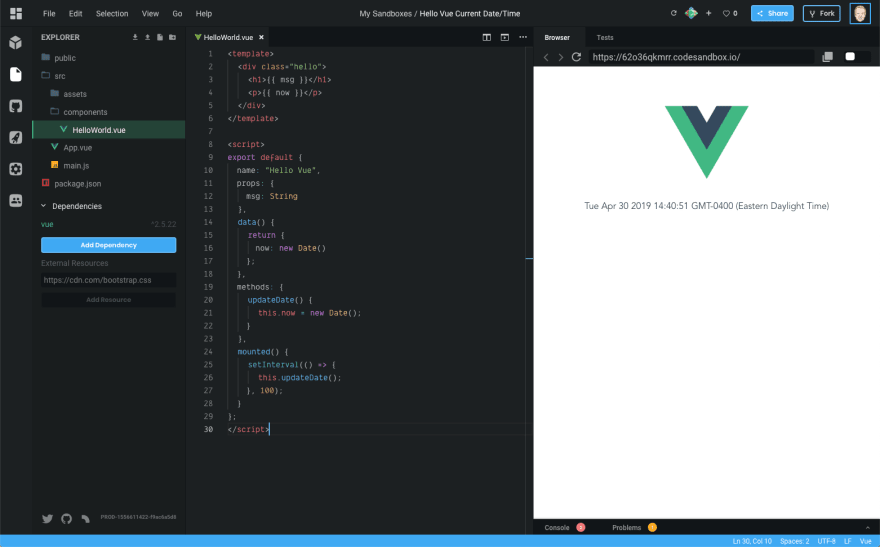Click Spaces: 2 in status bar

(x=795, y=541)
